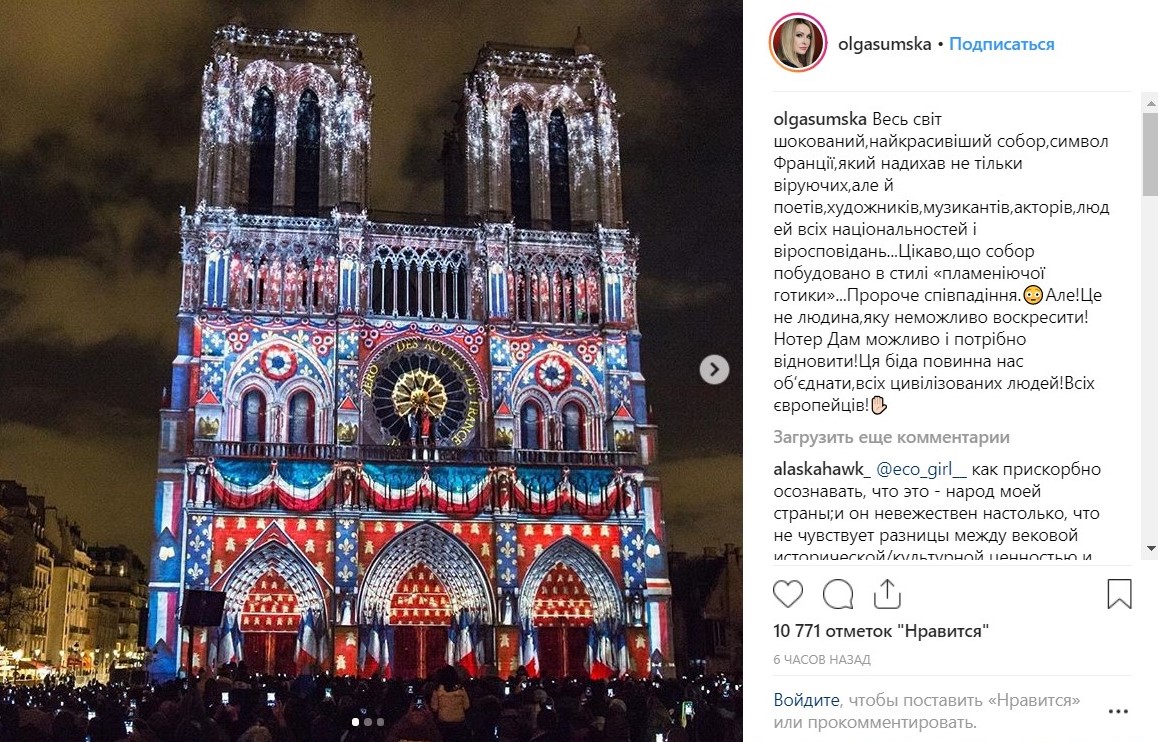1158x742 pixels.
Task: Load more comments via Загрузить еще комментарии
Action: coord(891,437)
